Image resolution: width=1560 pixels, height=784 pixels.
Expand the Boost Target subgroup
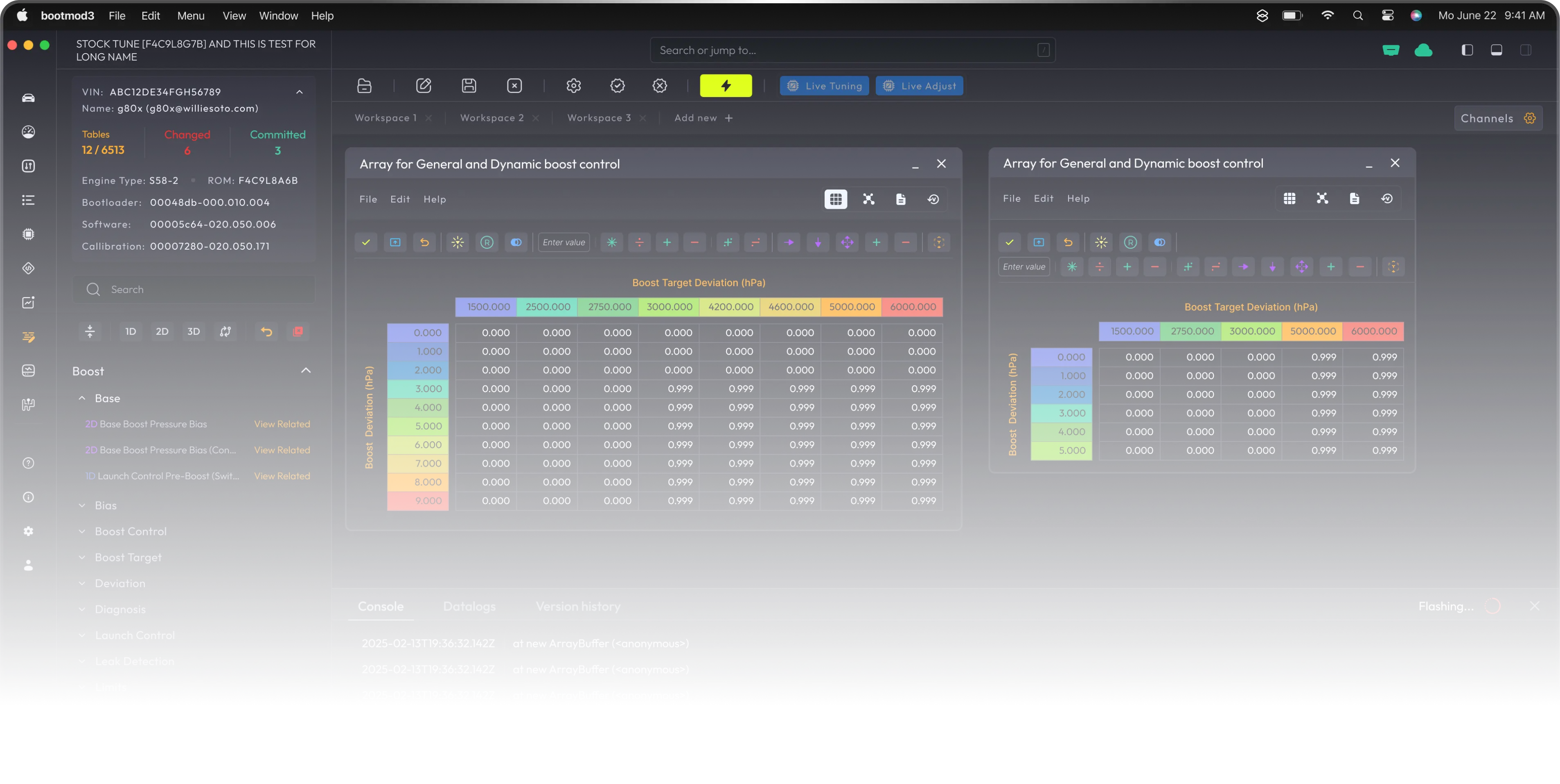coord(82,558)
